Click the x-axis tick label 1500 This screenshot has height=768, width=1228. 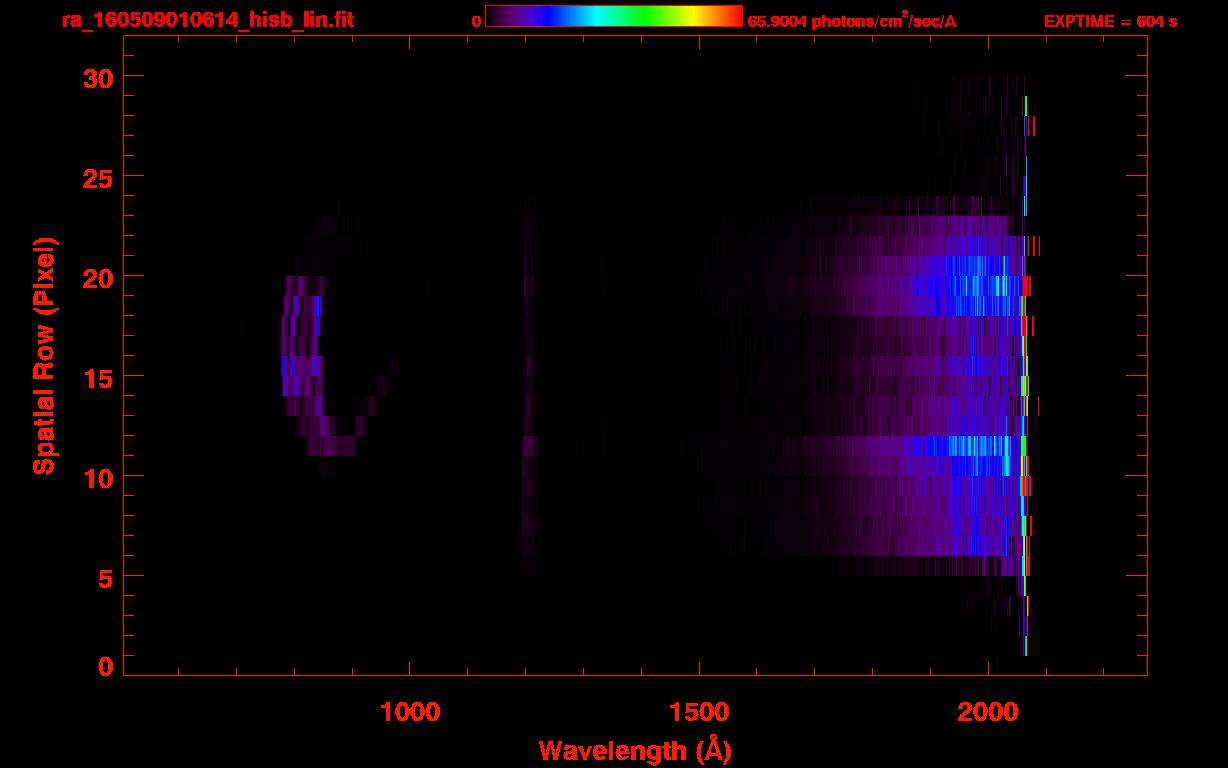point(699,712)
